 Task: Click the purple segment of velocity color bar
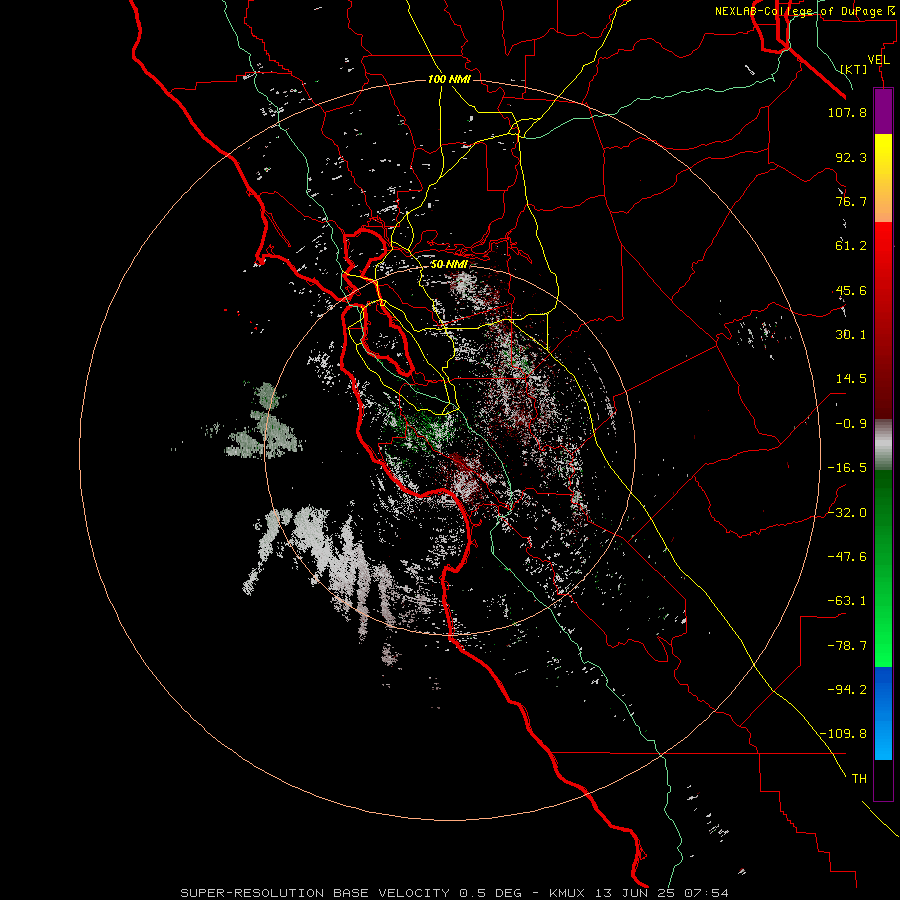(x=883, y=111)
